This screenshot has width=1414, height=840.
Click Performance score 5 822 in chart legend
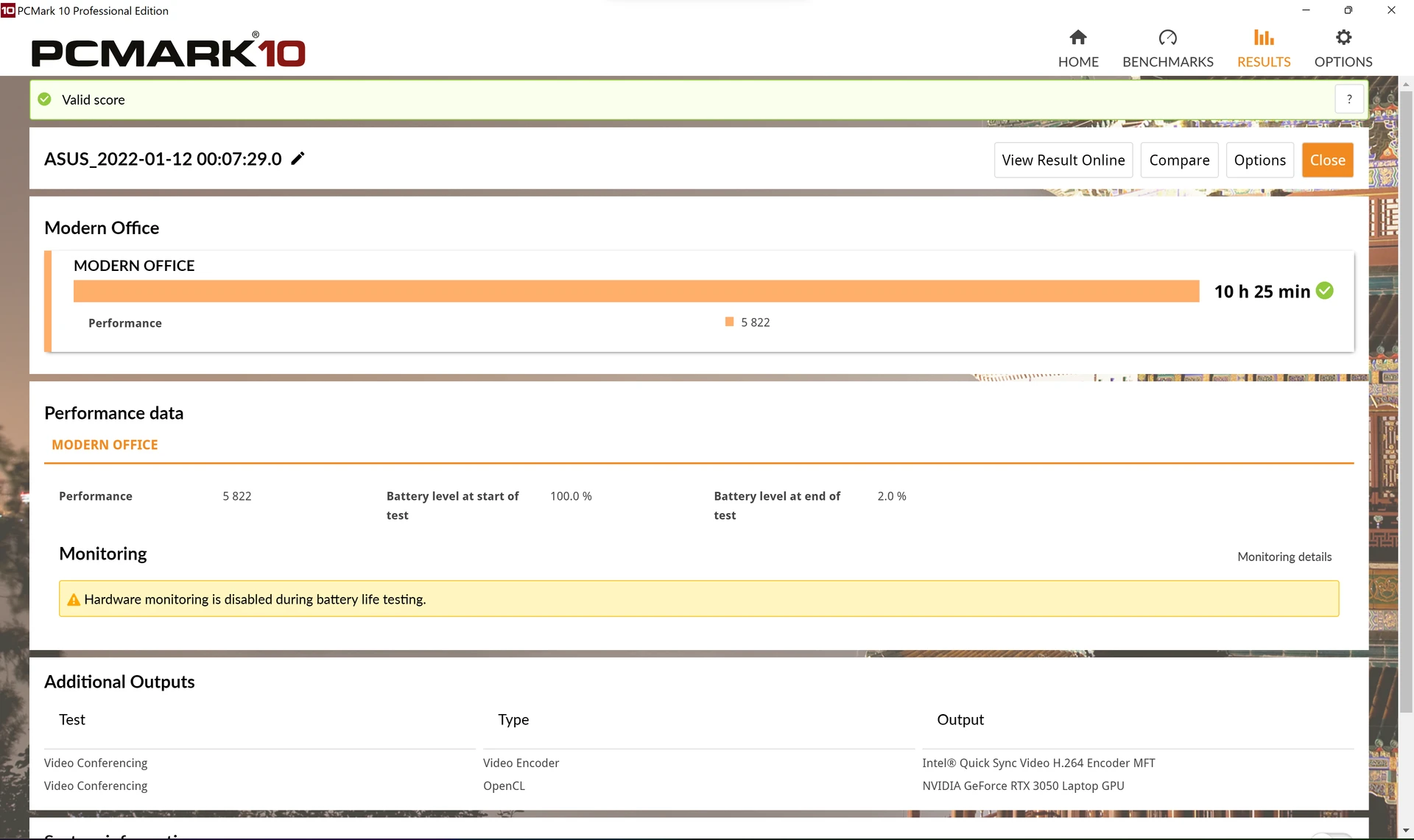point(755,322)
